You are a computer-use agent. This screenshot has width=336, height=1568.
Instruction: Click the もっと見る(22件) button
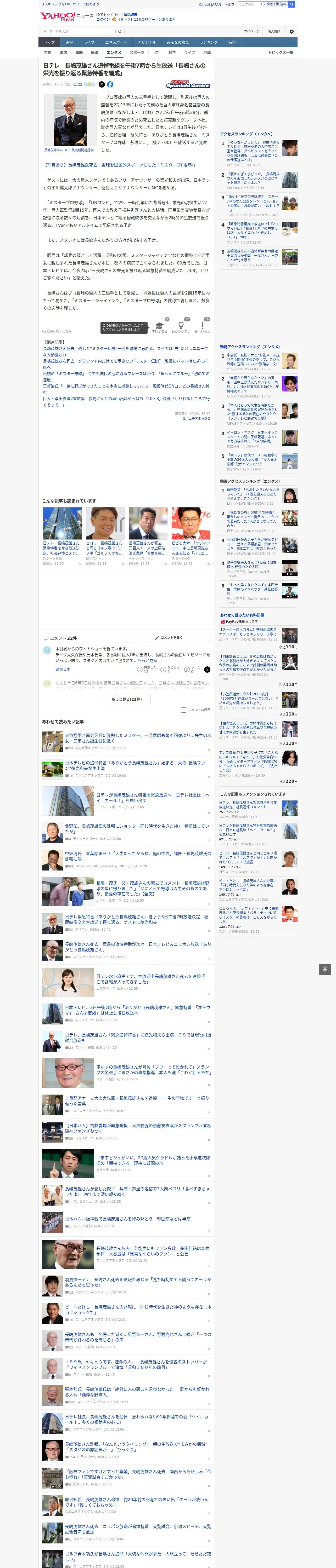[126, 699]
